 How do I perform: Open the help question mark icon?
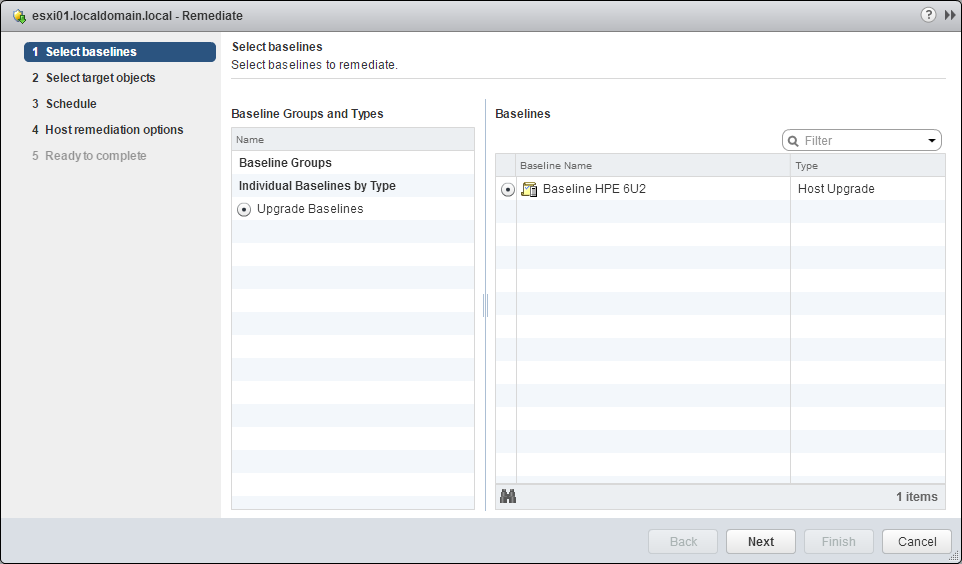(929, 16)
